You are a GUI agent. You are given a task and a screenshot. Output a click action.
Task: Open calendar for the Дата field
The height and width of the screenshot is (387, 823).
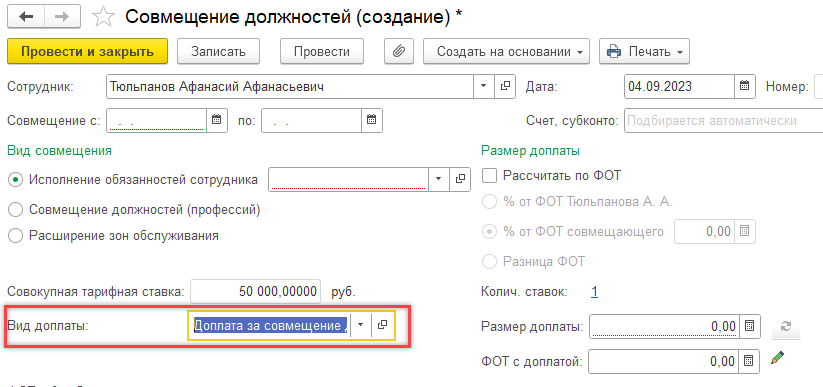(744, 86)
